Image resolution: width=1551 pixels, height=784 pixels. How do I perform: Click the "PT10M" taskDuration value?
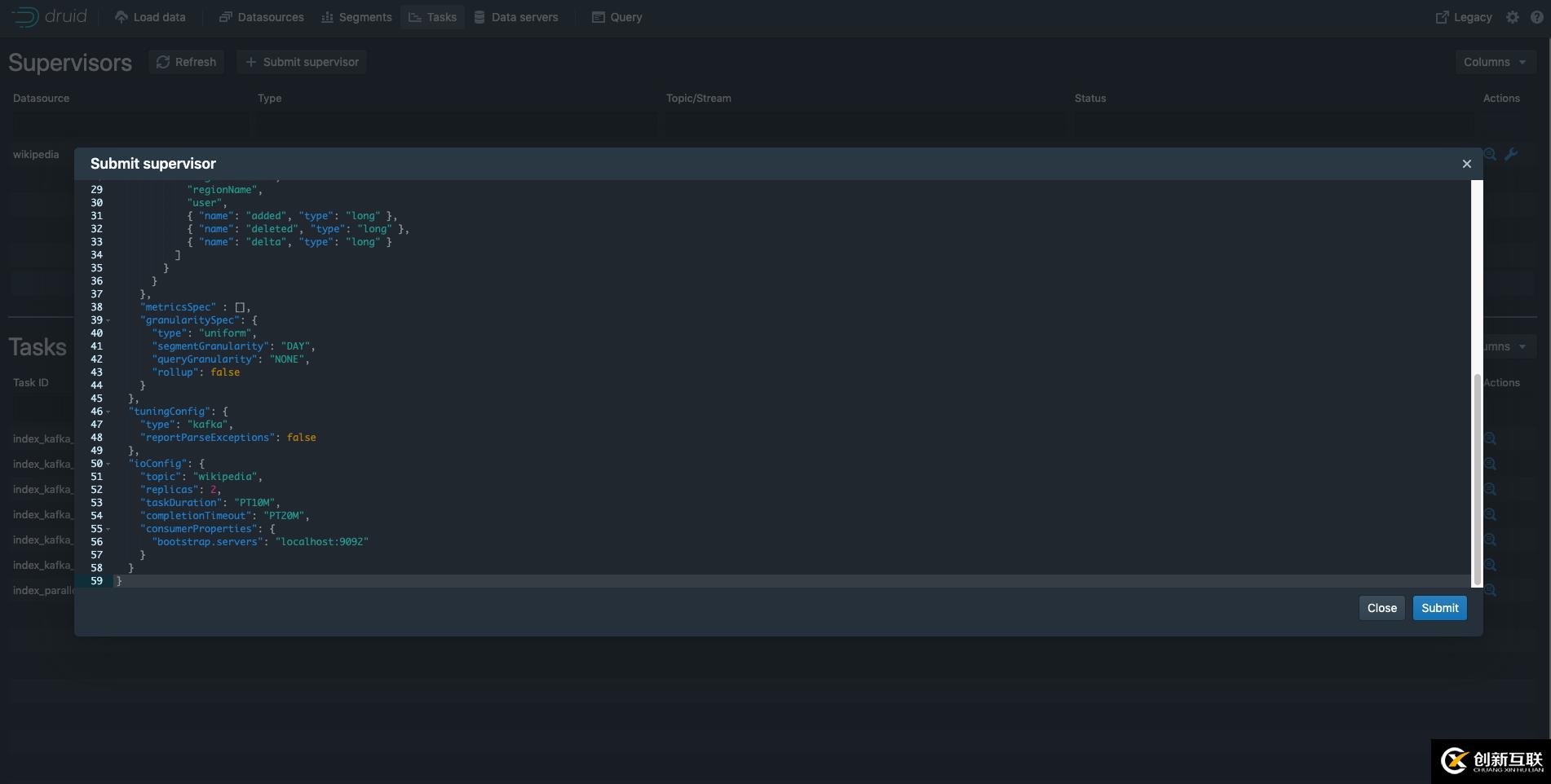coord(255,503)
